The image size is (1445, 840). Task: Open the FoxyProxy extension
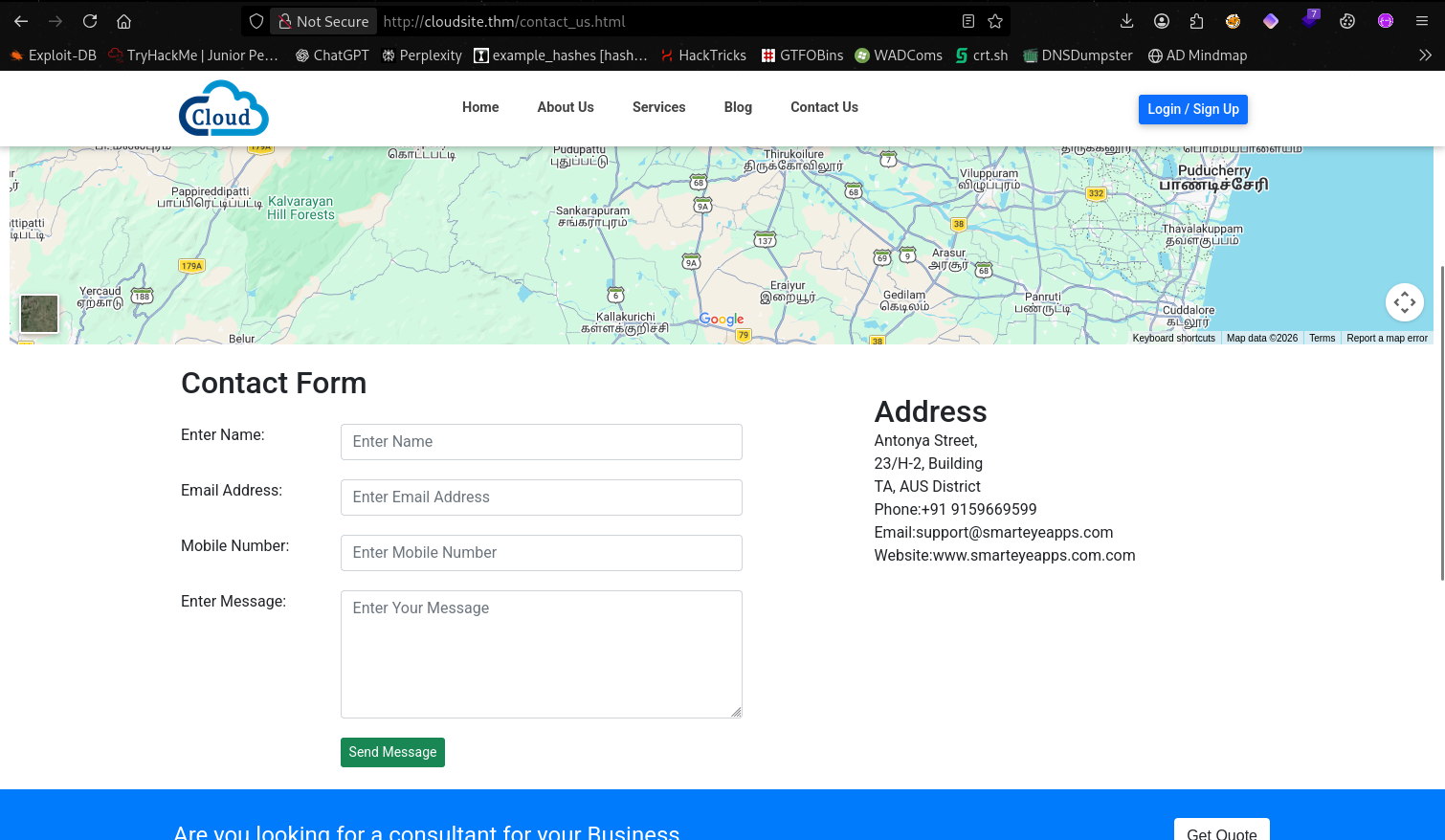tap(1233, 20)
